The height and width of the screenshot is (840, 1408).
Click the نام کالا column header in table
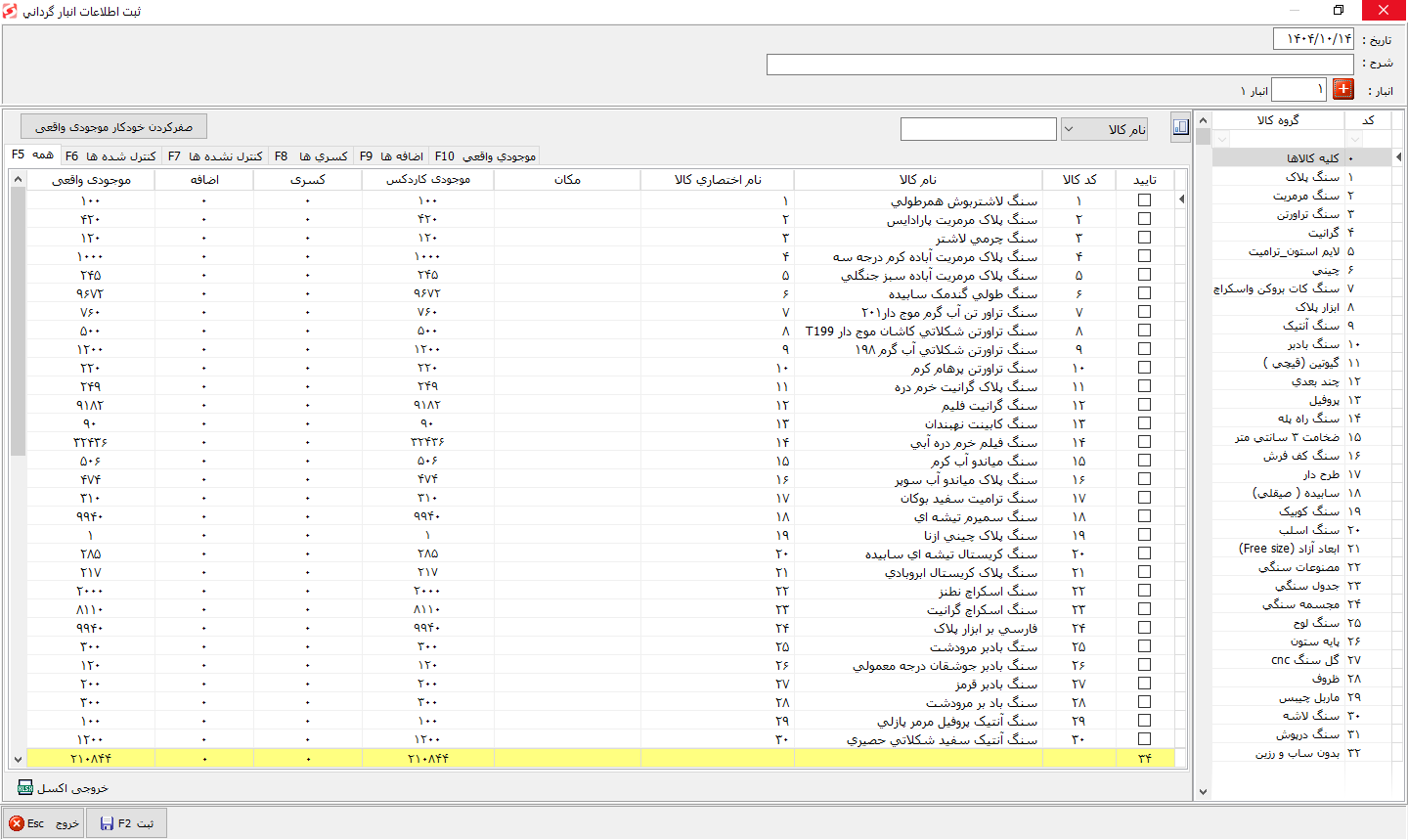coord(918,180)
